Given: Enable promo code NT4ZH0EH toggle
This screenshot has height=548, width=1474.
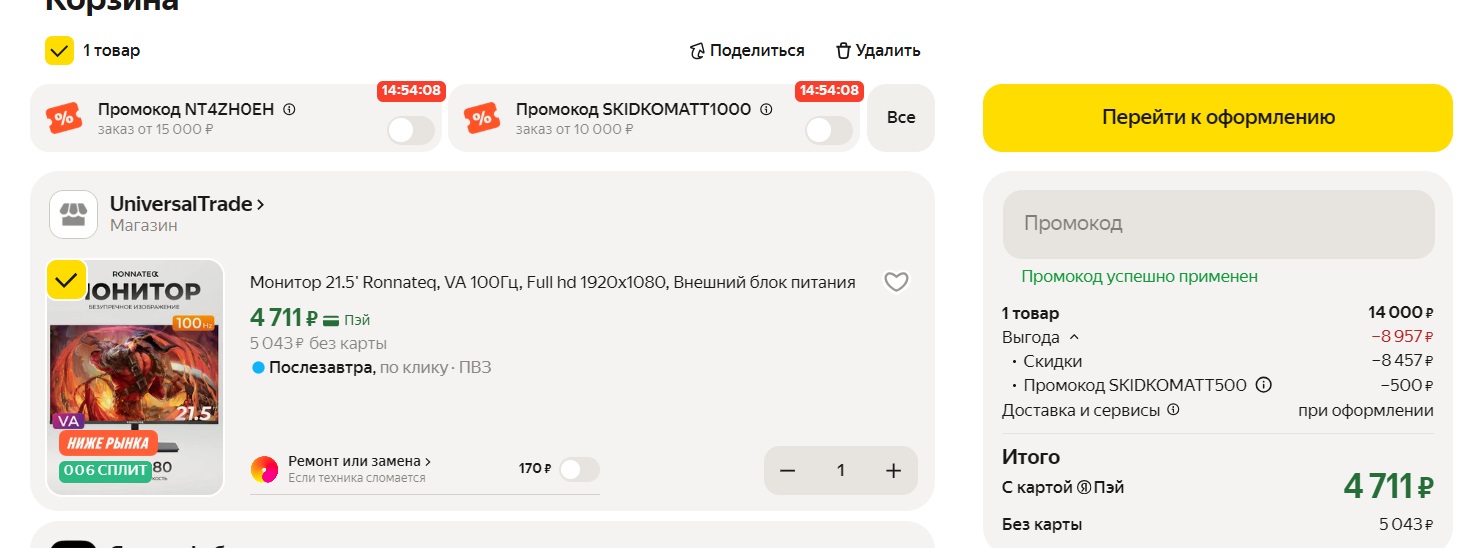Looking at the screenshot, I should point(410,130).
